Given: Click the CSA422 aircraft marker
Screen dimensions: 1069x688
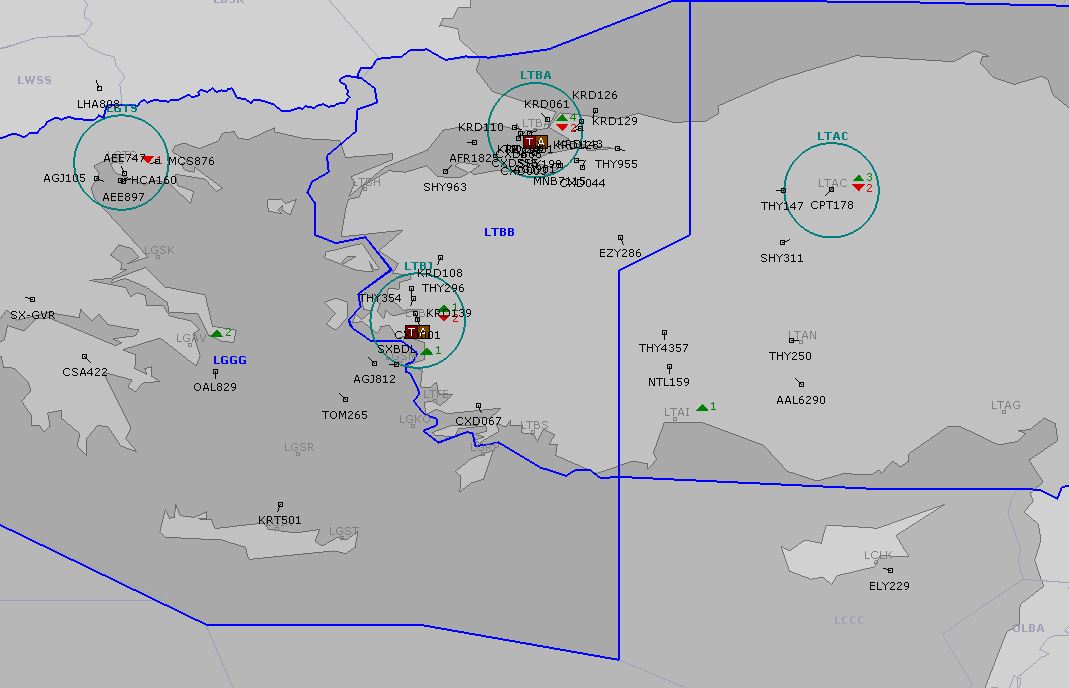Looking at the screenshot, I should pos(85,357).
